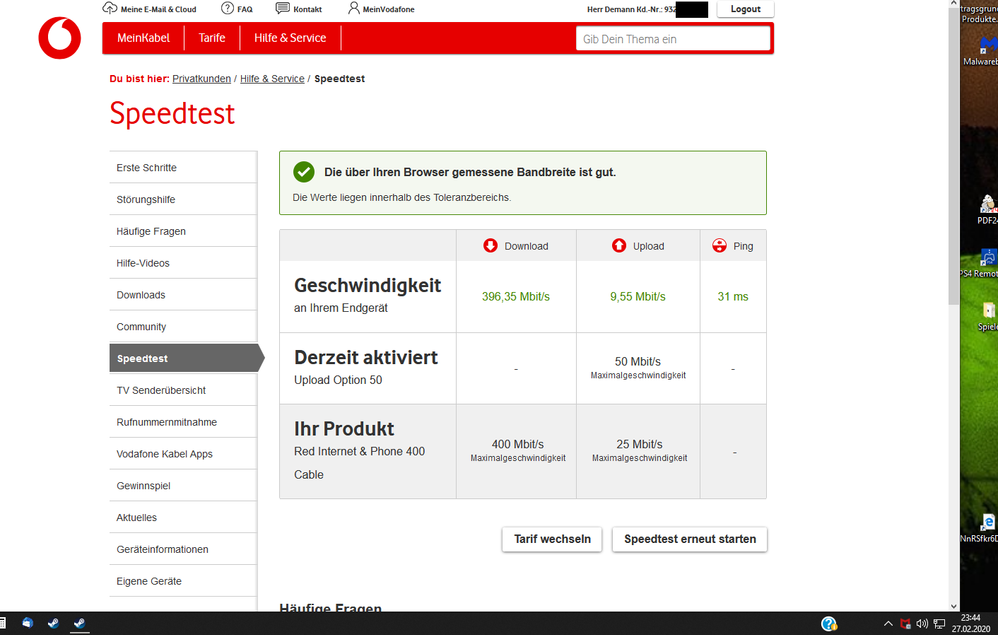Select the active Speedtest sidebar item
The height and width of the screenshot is (635, 998).
click(186, 358)
